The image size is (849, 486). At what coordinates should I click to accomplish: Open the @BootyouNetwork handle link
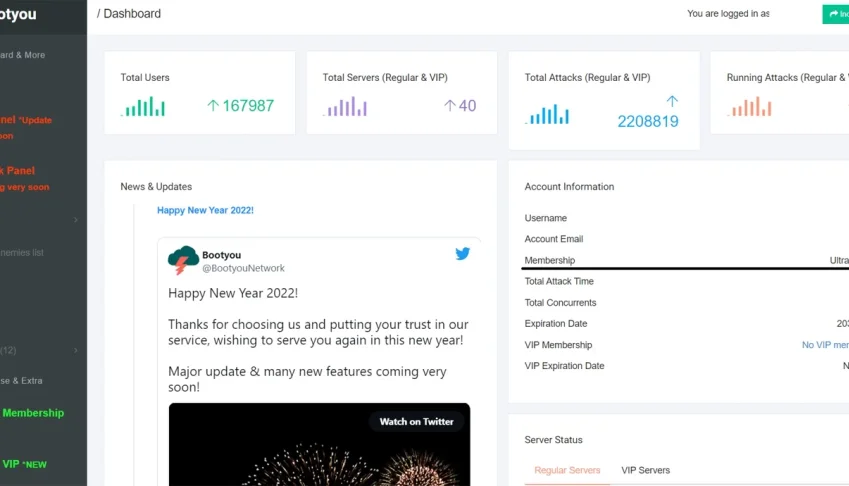(243, 268)
